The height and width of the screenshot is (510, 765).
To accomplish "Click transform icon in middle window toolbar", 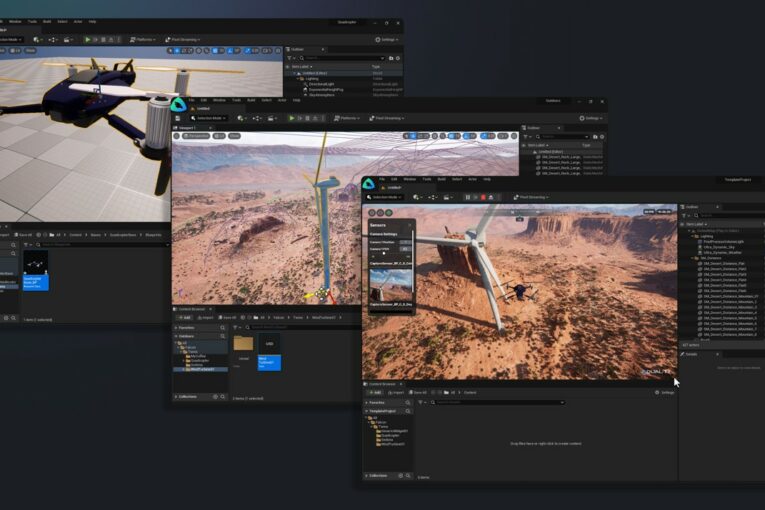I will coord(257,118).
